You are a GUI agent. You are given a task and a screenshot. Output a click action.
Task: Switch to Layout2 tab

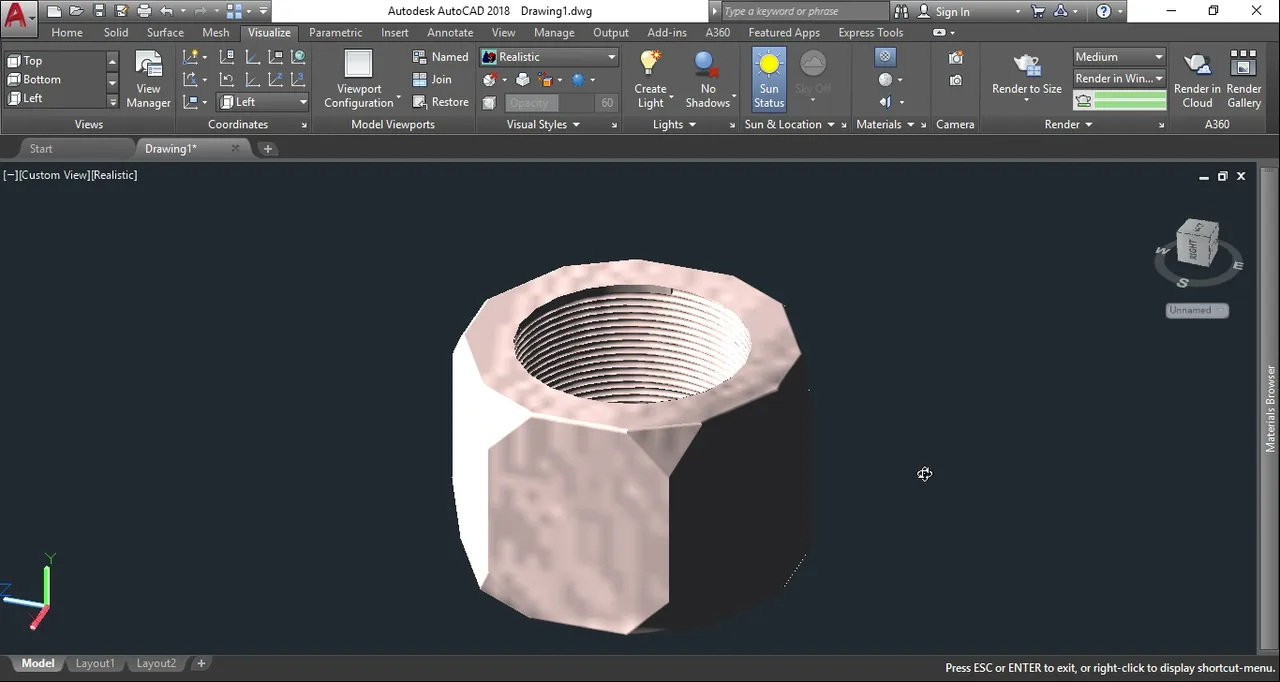pyautogui.click(x=156, y=663)
